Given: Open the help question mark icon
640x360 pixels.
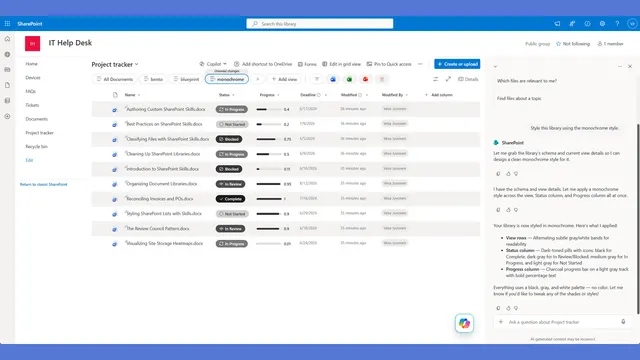Looking at the screenshot, I should point(617,24).
